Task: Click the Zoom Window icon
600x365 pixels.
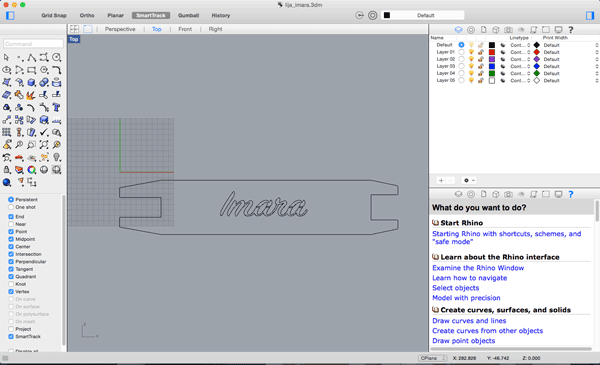Action: [31, 145]
